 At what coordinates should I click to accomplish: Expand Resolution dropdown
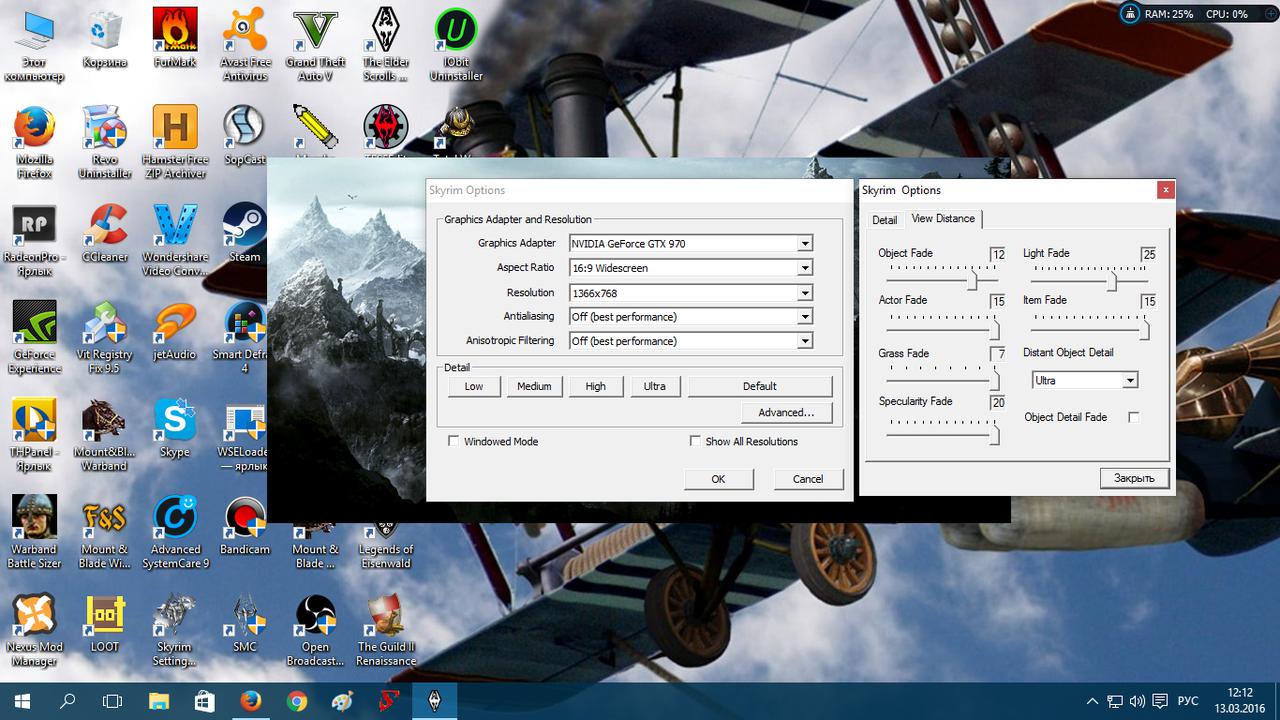click(x=804, y=293)
